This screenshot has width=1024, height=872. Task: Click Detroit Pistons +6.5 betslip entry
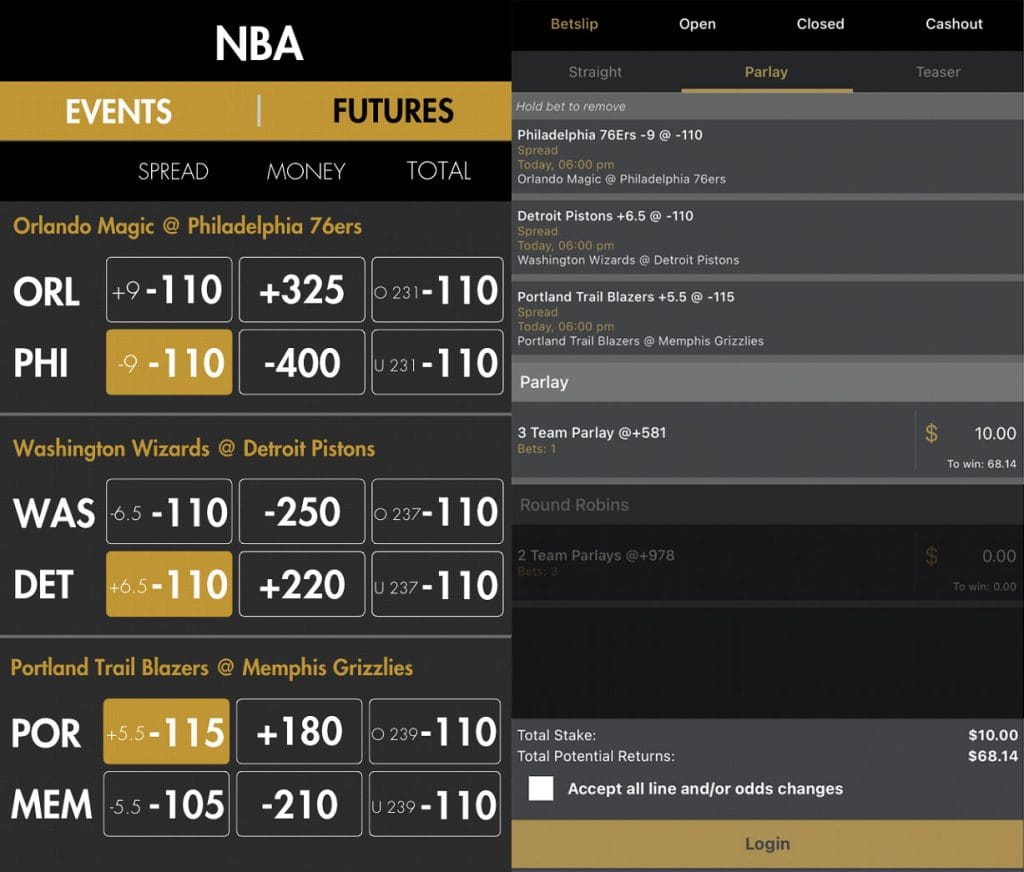click(767, 237)
